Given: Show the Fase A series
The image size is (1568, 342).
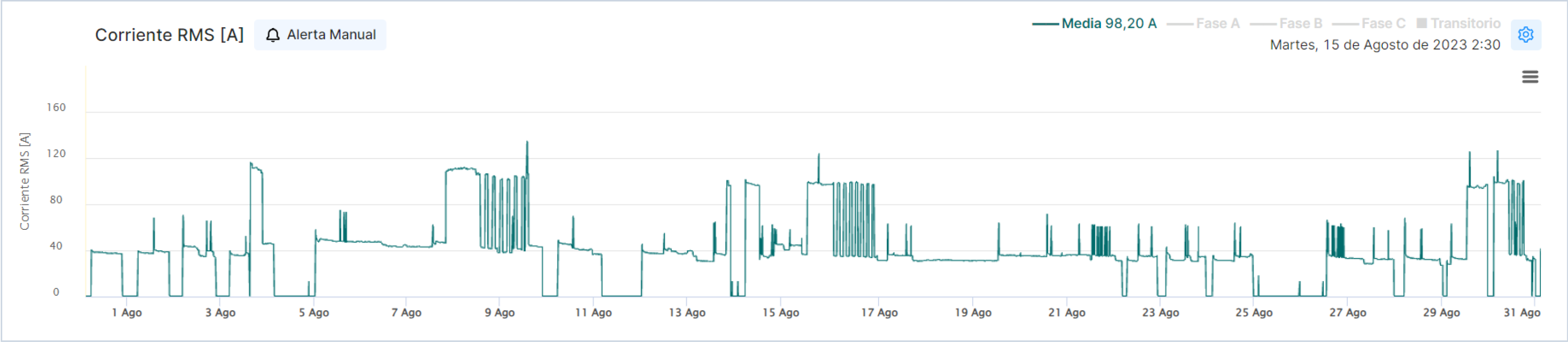Looking at the screenshot, I should coord(1217,24).
